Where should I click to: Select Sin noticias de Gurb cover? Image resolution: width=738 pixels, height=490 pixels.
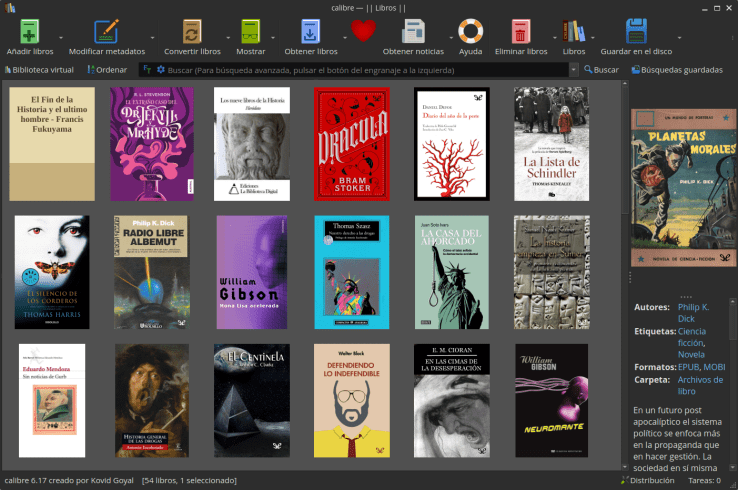click(x=52, y=400)
